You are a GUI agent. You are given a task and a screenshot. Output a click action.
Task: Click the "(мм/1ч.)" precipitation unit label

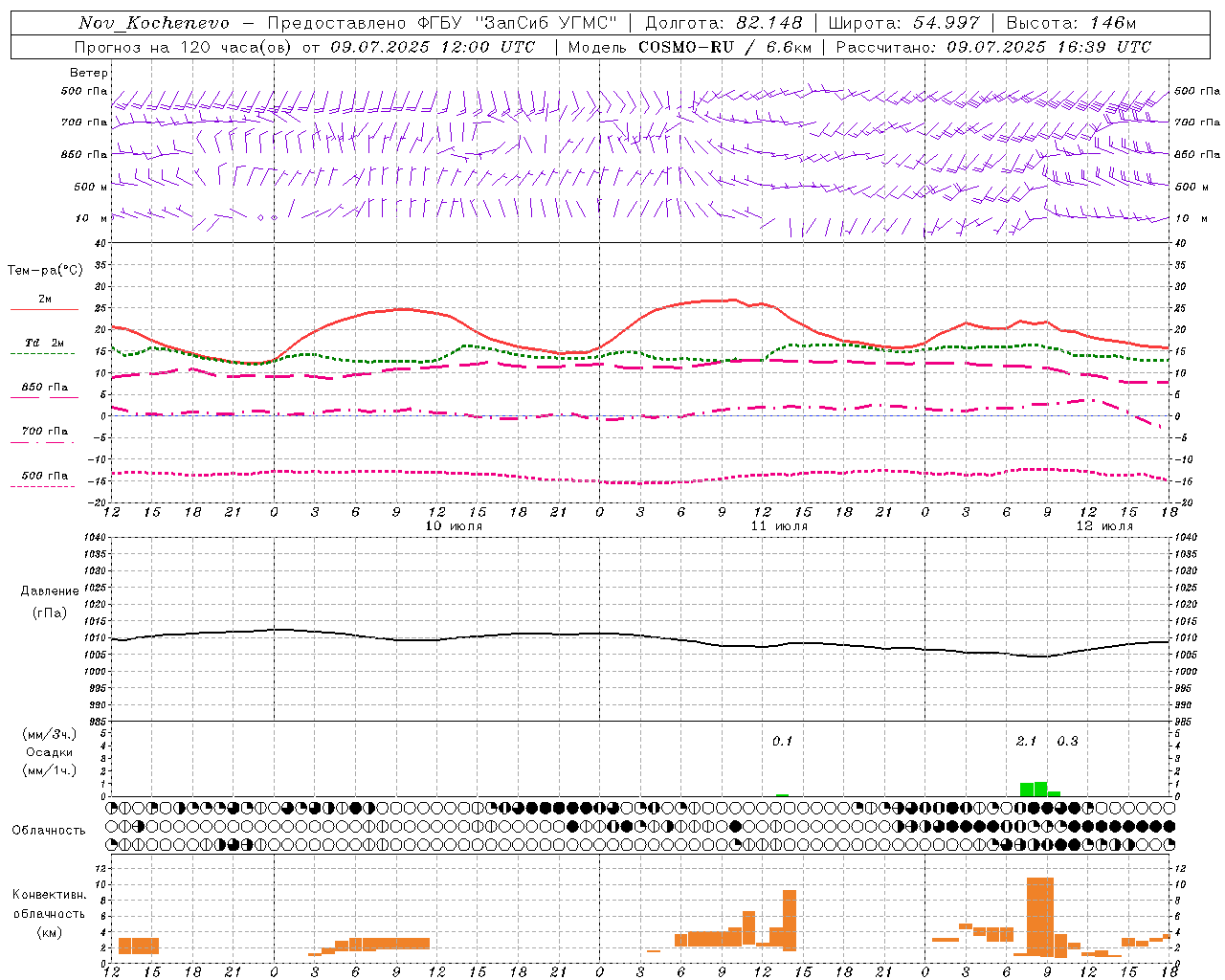click(x=50, y=770)
